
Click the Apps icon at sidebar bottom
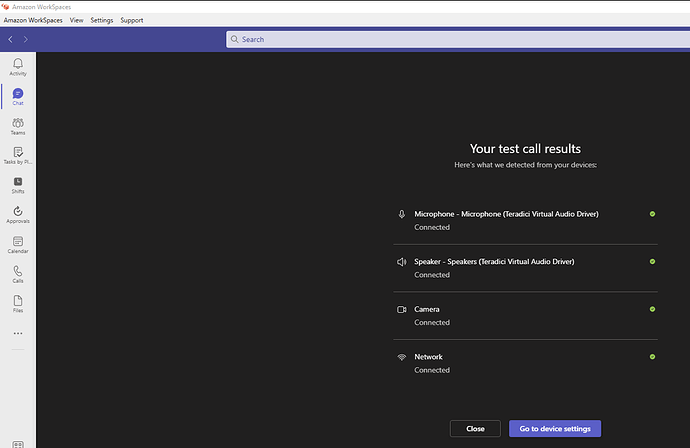coord(18,443)
